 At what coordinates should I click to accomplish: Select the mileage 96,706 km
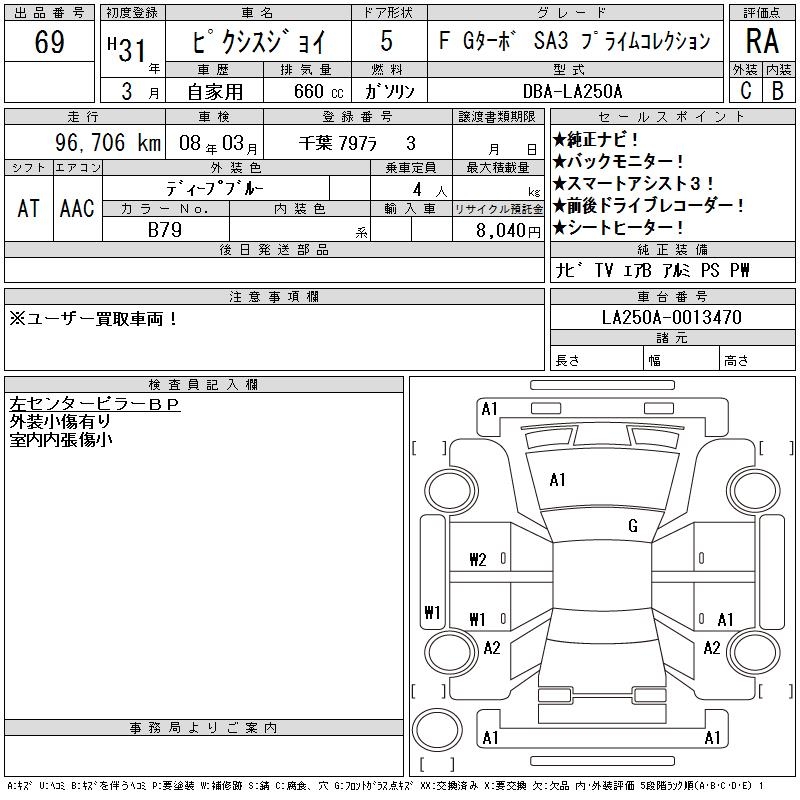click(108, 142)
